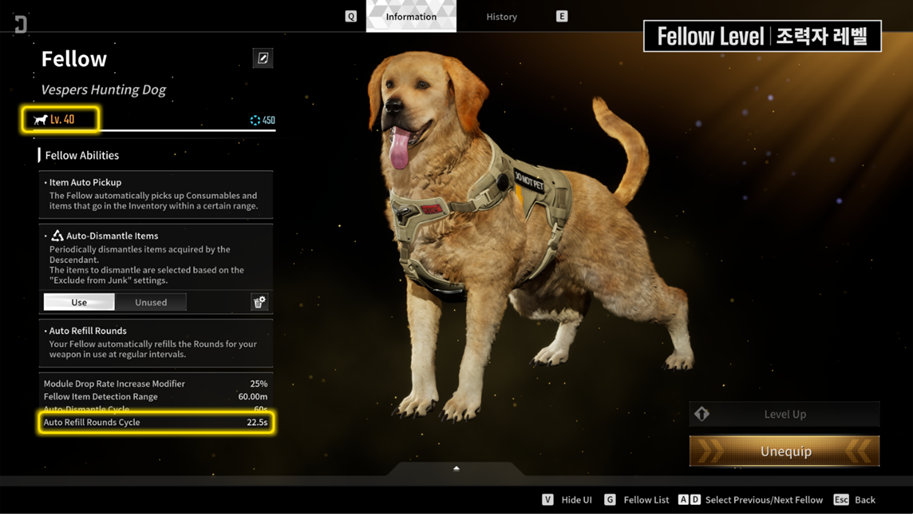Click the back logo icon at top-left

[20, 24]
